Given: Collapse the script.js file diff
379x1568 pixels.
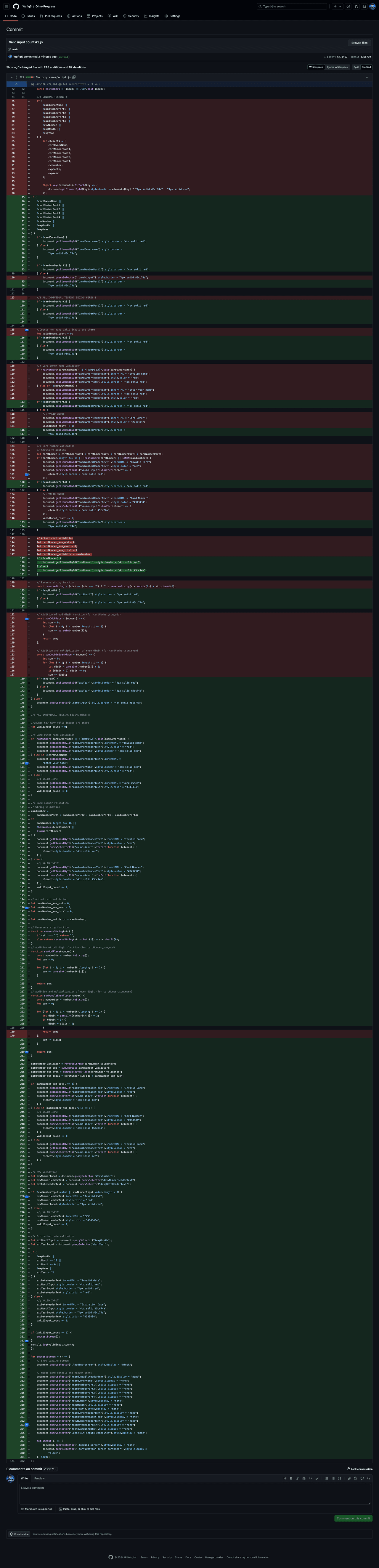Looking at the screenshot, I should 11,77.
